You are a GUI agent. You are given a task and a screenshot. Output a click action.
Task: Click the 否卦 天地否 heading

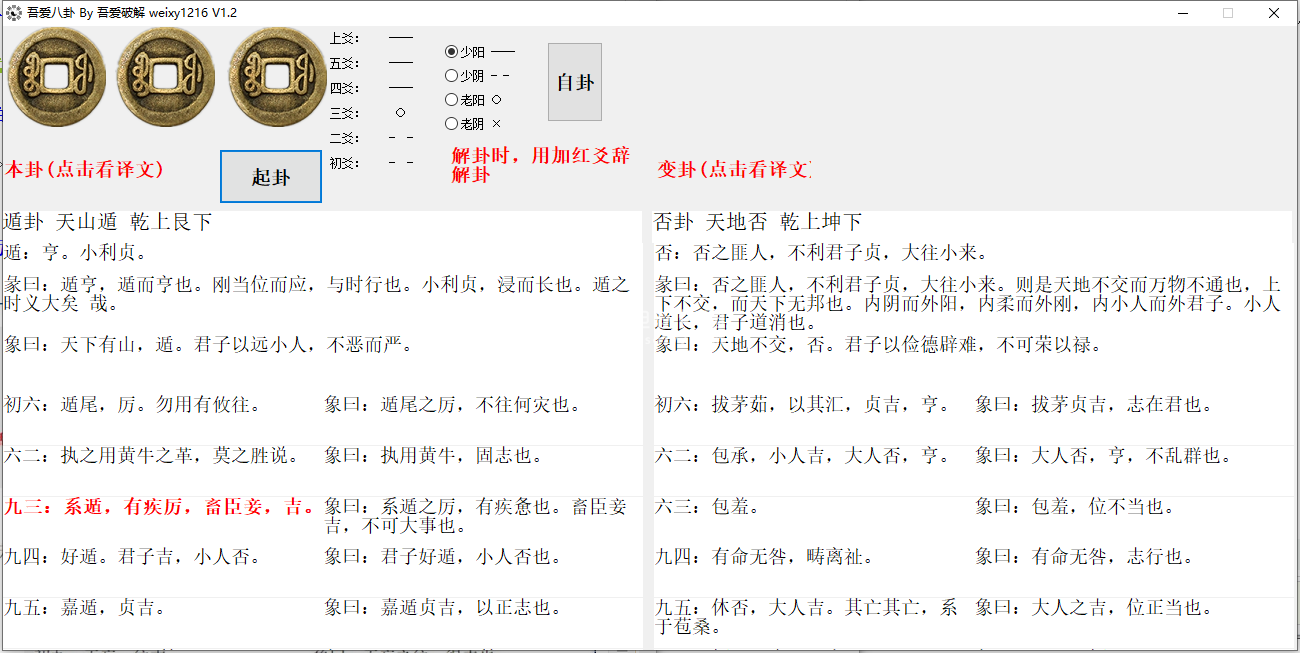click(758, 222)
